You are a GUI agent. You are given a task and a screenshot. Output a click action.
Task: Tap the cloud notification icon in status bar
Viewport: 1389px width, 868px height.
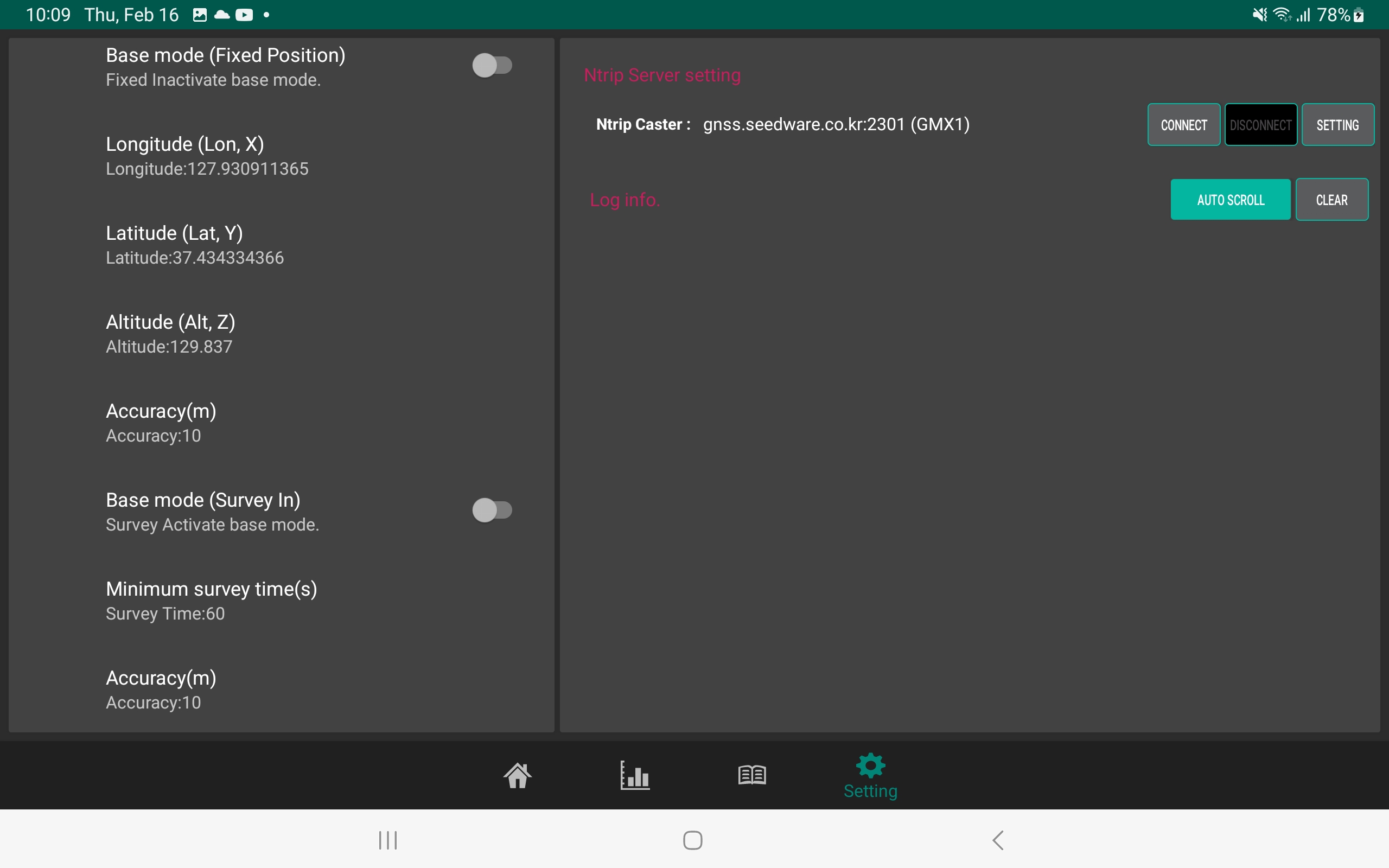pyautogui.click(x=221, y=15)
